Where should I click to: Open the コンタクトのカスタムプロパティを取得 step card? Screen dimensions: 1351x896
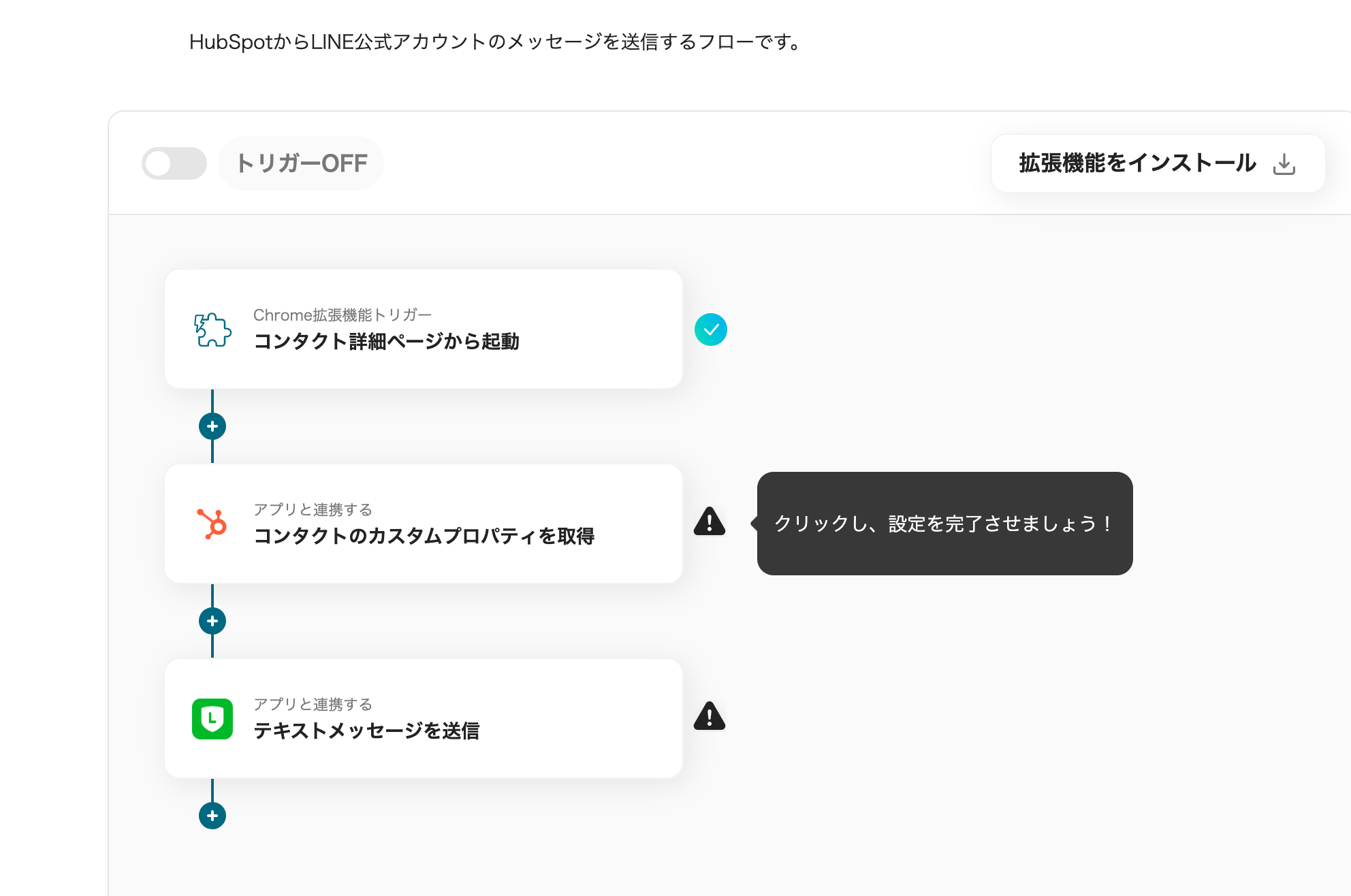click(424, 524)
